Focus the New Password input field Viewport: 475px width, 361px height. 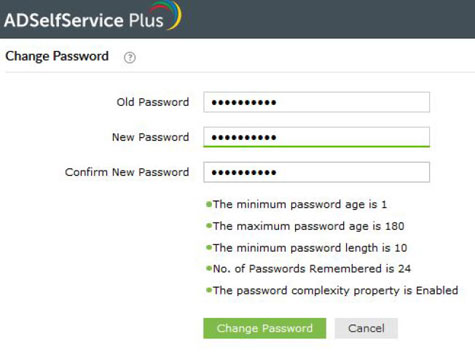coord(316,137)
